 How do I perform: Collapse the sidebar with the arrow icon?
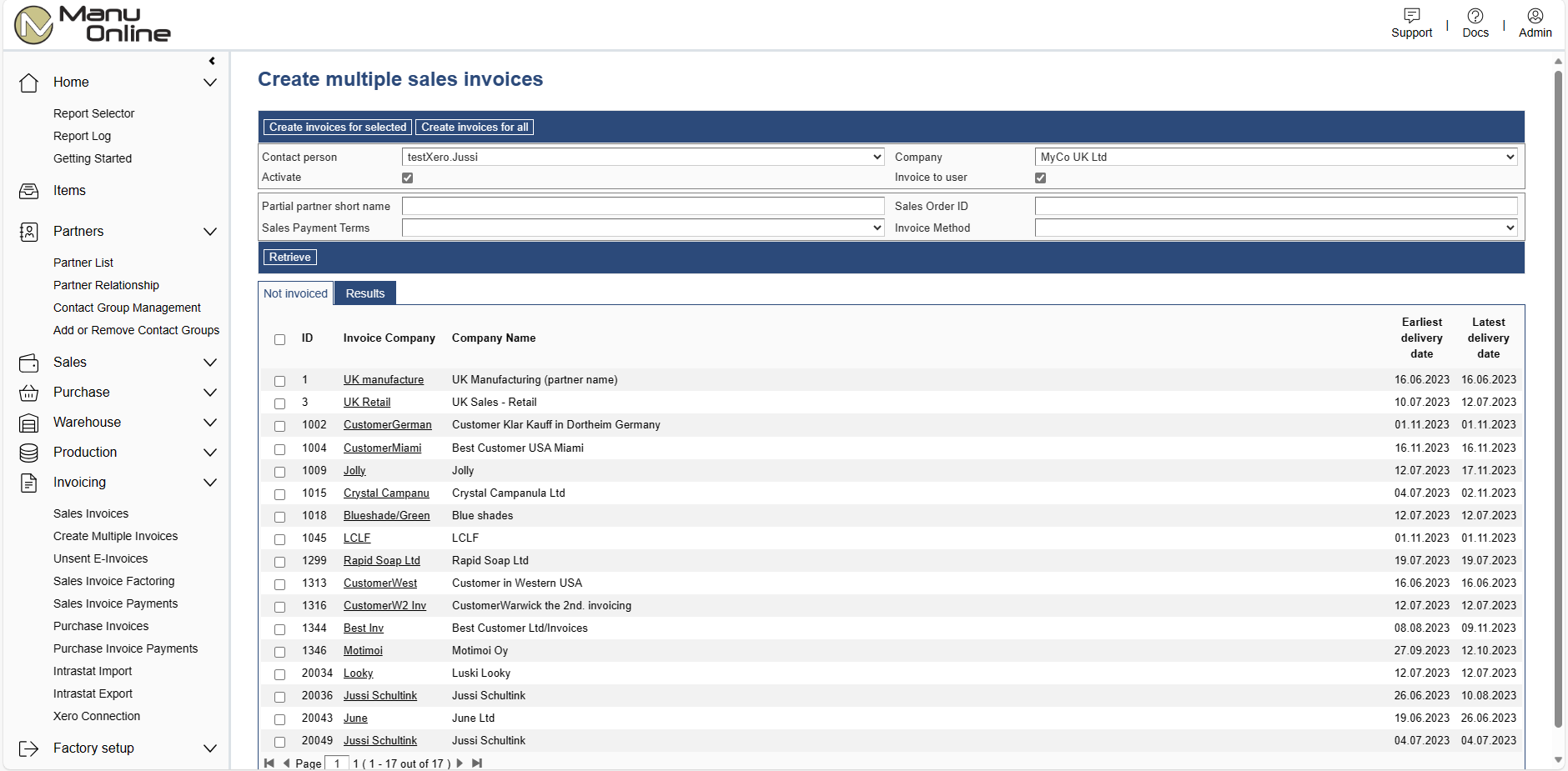pos(212,61)
